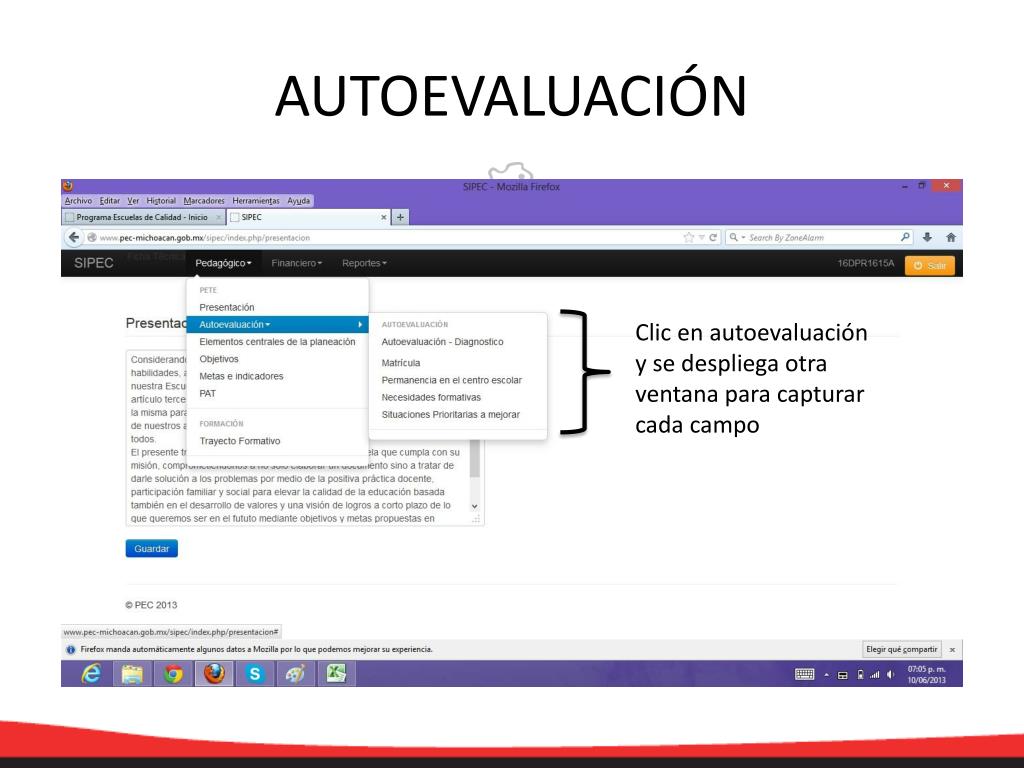This screenshot has width=1024, height=768.
Task: Click the search magnifier icon in search box
Action: coord(905,238)
